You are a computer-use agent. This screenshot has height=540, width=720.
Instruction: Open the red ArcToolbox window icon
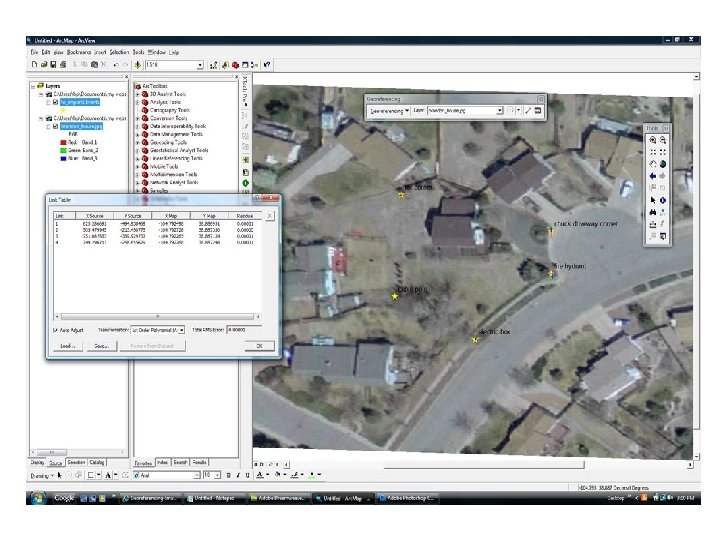pyautogui.click(x=236, y=65)
